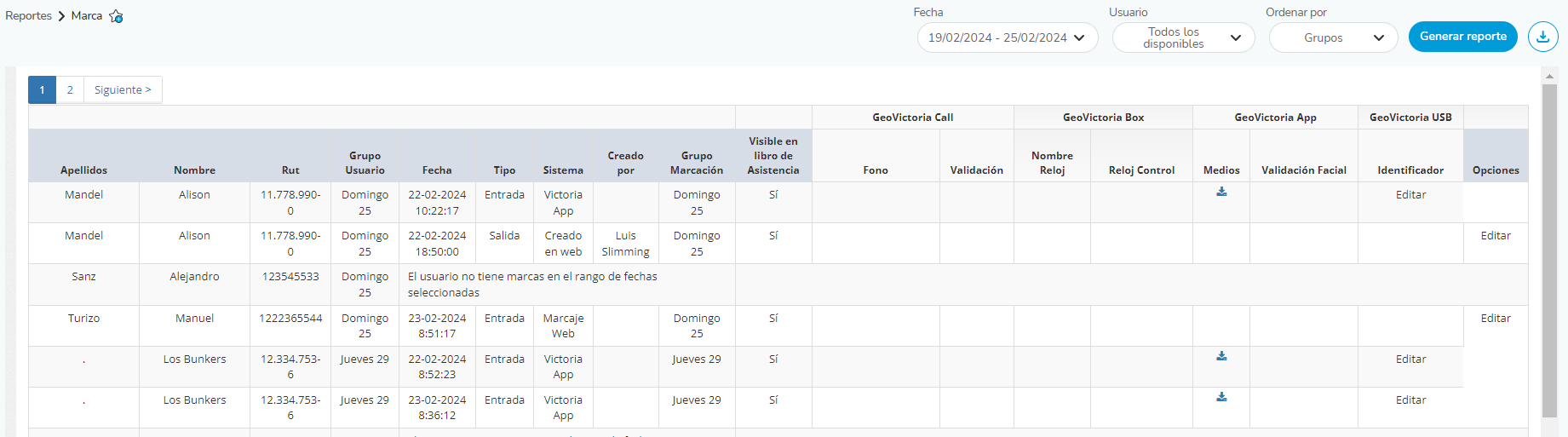Click the Fecha column header in table
1568x437 pixels.
tap(437, 170)
